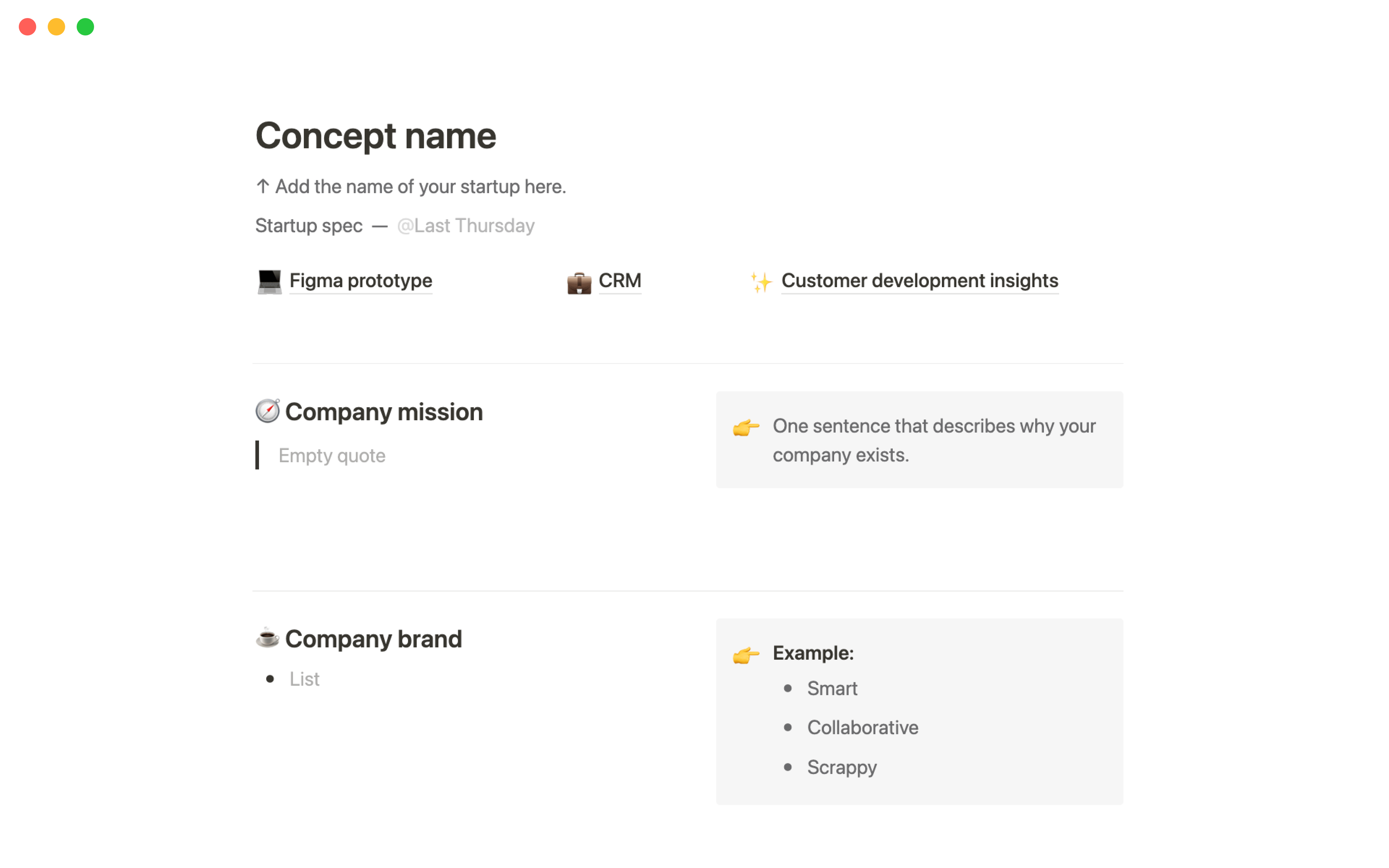Click the briefcase icon beside CRM

(x=579, y=282)
